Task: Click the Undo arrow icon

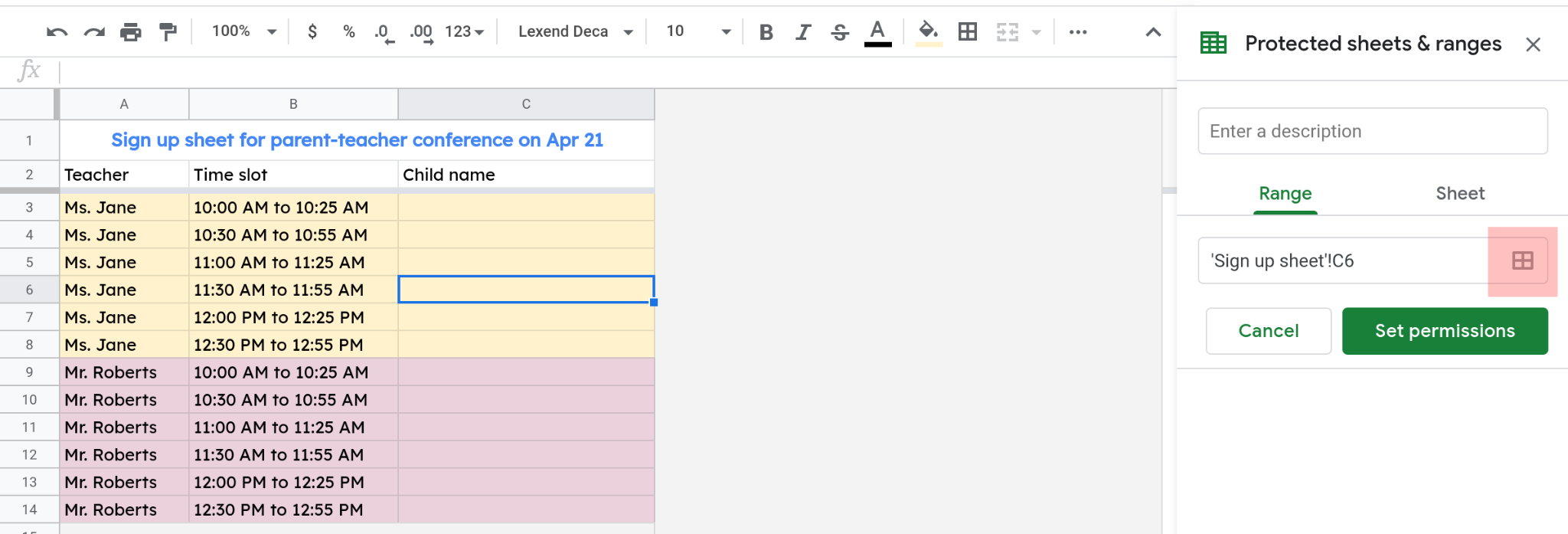Action: (57, 32)
